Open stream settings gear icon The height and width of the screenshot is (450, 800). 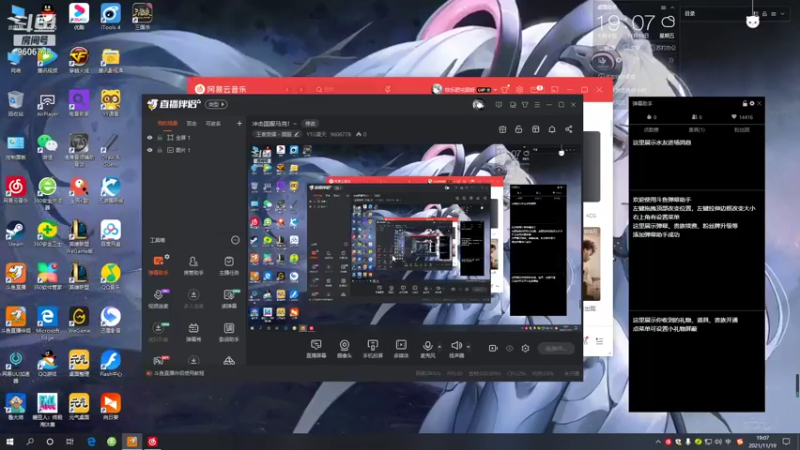(x=526, y=348)
